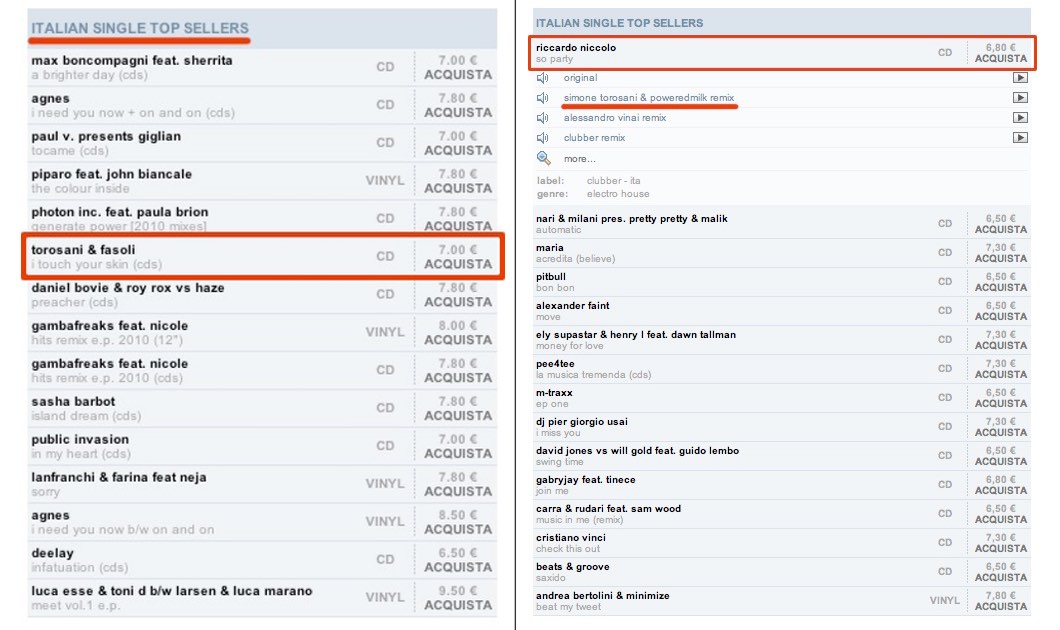Click ACQUISTA for gambafreaks 12" vinyl
This screenshot has width=1060, height=630.
point(458,340)
